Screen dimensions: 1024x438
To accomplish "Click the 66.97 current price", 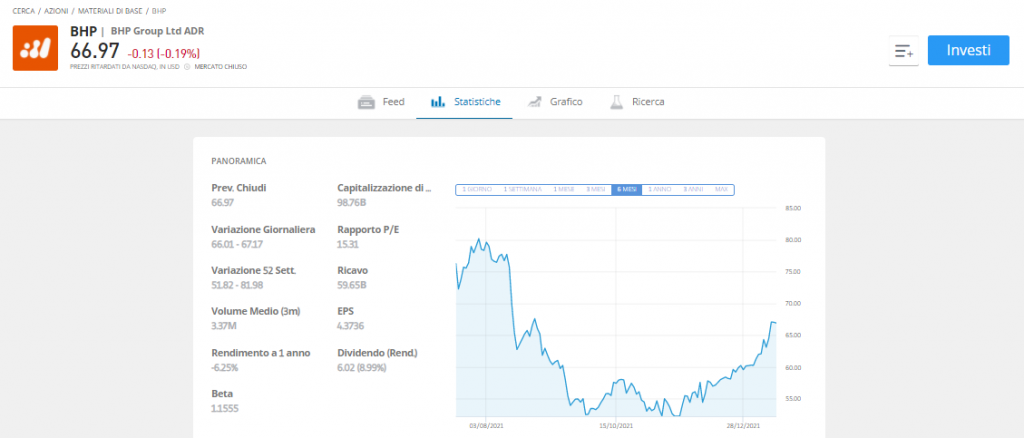I will [95, 52].
